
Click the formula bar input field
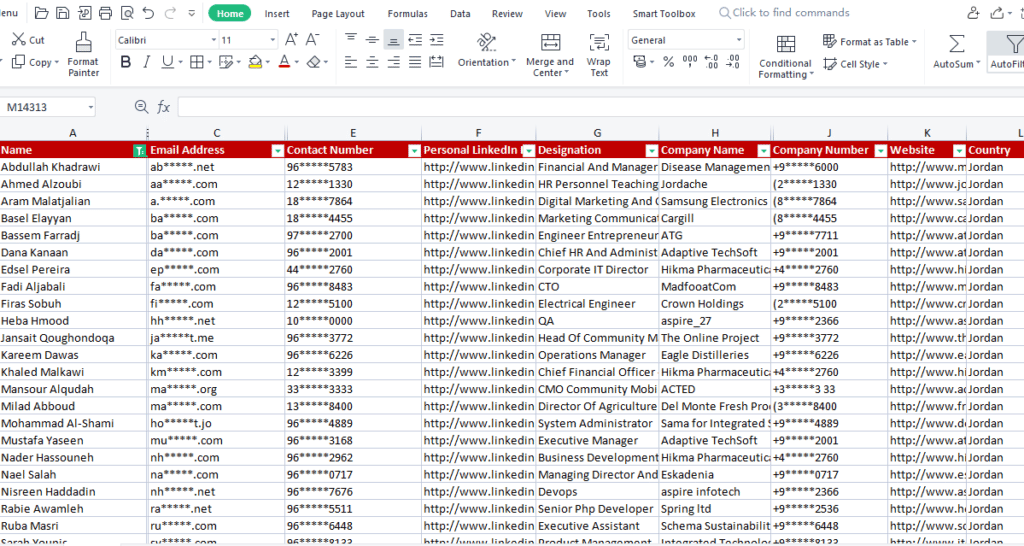pyautogui.click(x=601, y=107)
